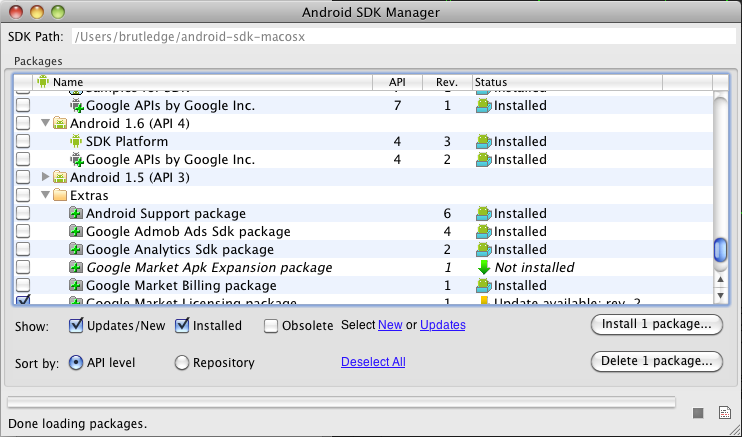Screen dimensions: 742x437
Task: Click Google Analytics Sdk package icon
Action: point(76,250)
